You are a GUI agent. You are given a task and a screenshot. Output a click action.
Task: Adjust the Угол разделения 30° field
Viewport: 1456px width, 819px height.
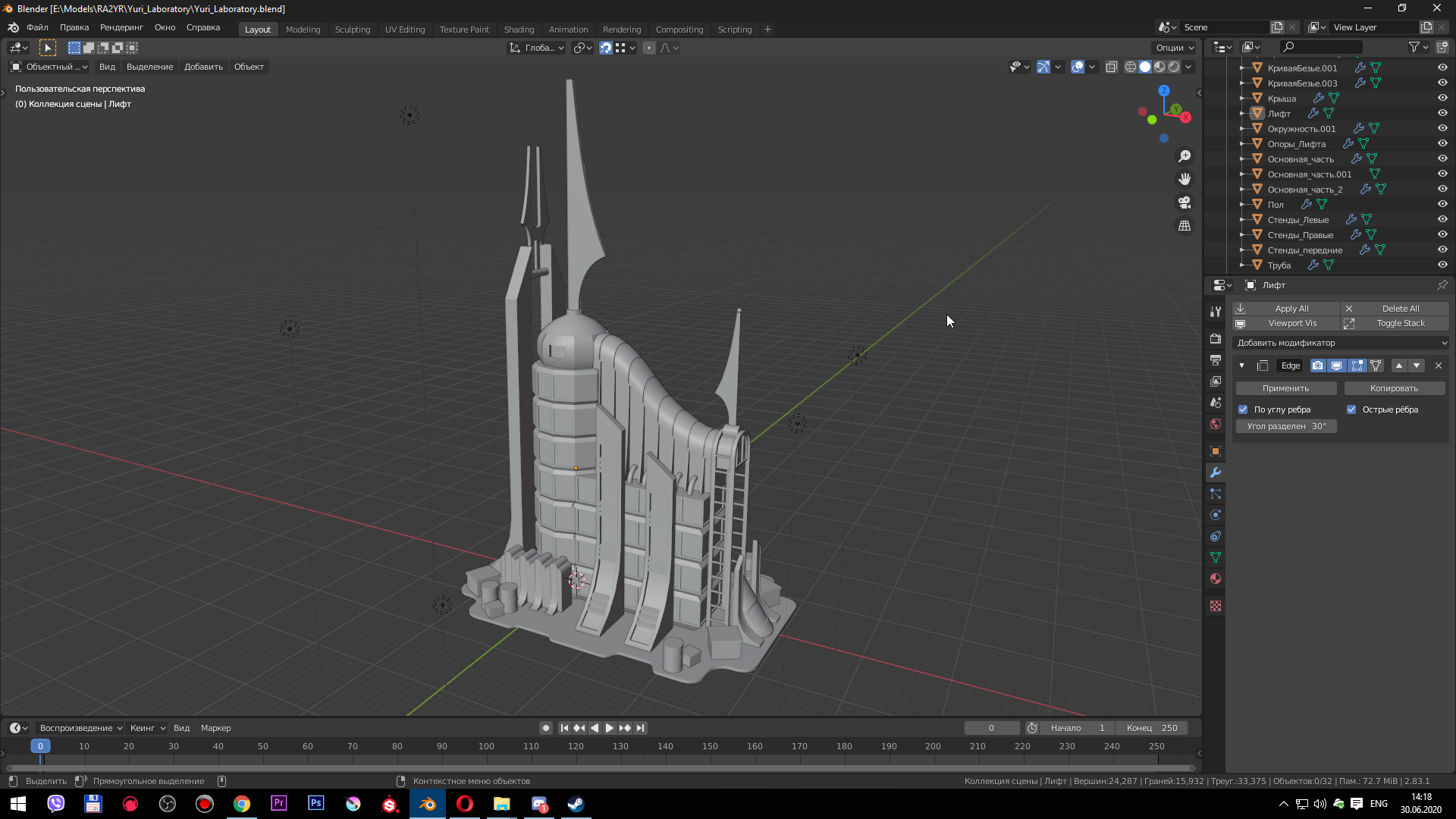point(1286,426)
